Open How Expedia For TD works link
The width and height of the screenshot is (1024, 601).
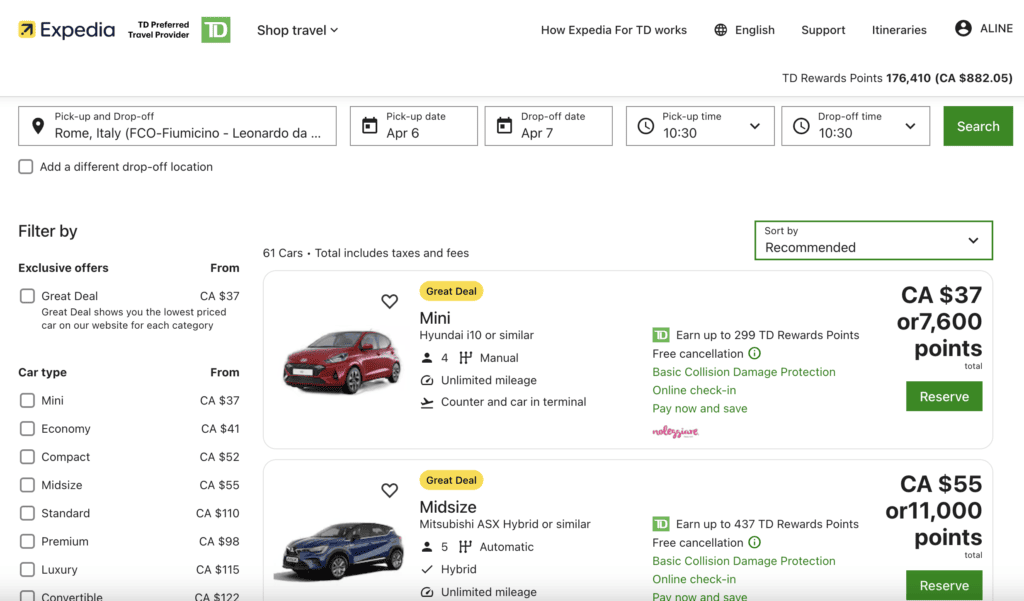pos(613,30)
